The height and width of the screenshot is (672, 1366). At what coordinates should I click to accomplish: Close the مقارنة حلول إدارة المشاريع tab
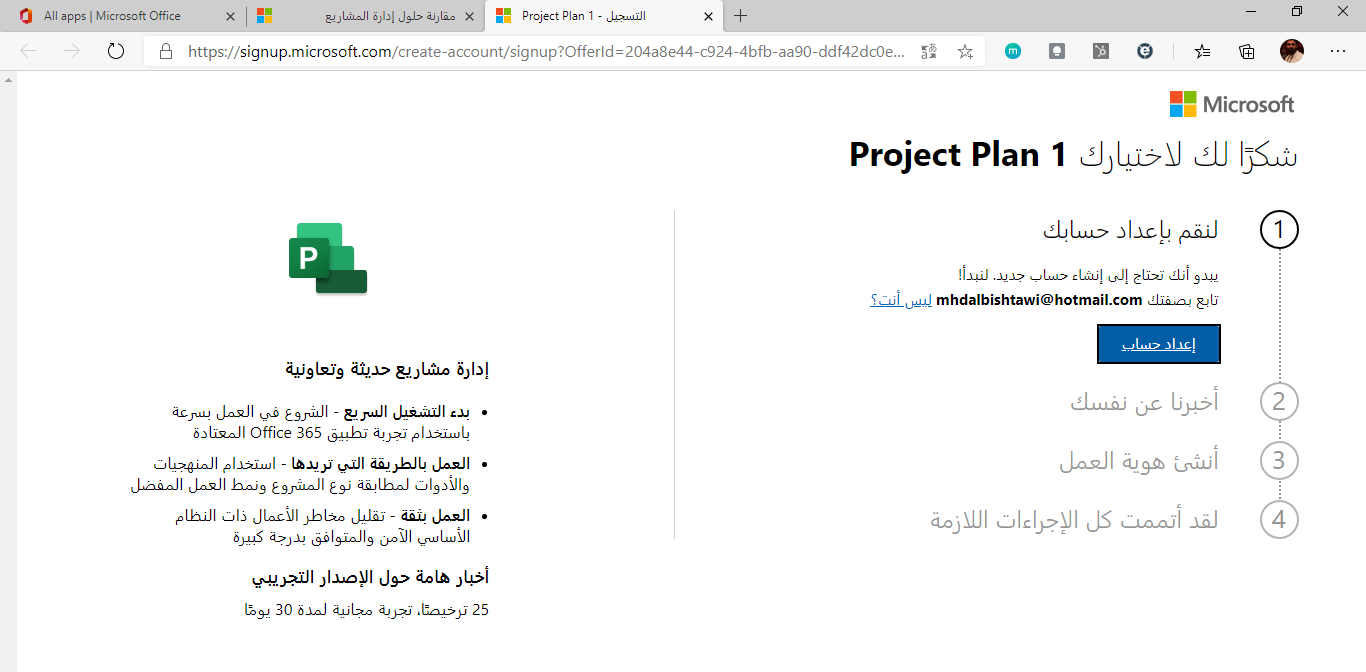click(469, 16)
